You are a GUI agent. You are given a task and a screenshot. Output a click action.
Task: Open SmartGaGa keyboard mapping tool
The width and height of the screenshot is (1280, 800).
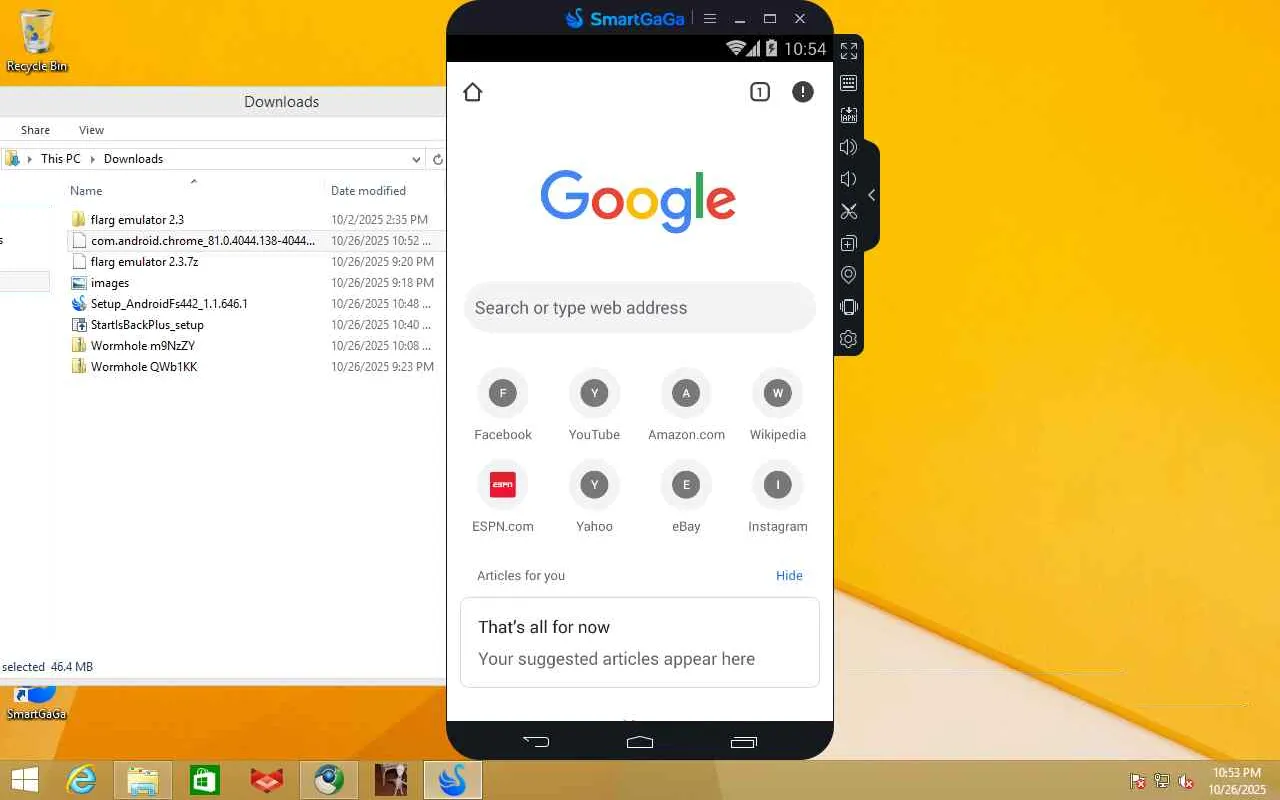848,83
